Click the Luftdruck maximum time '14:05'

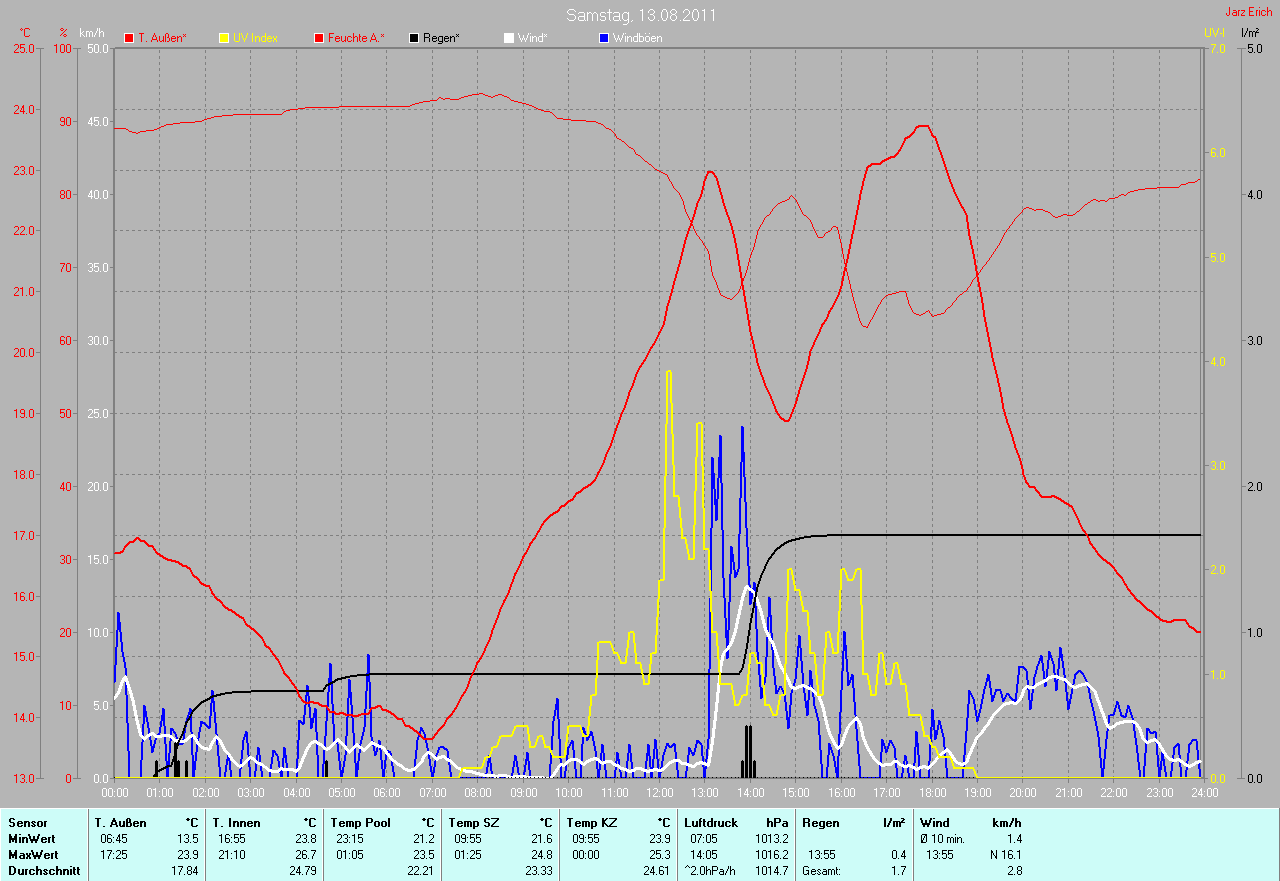[x=704, y=855]
